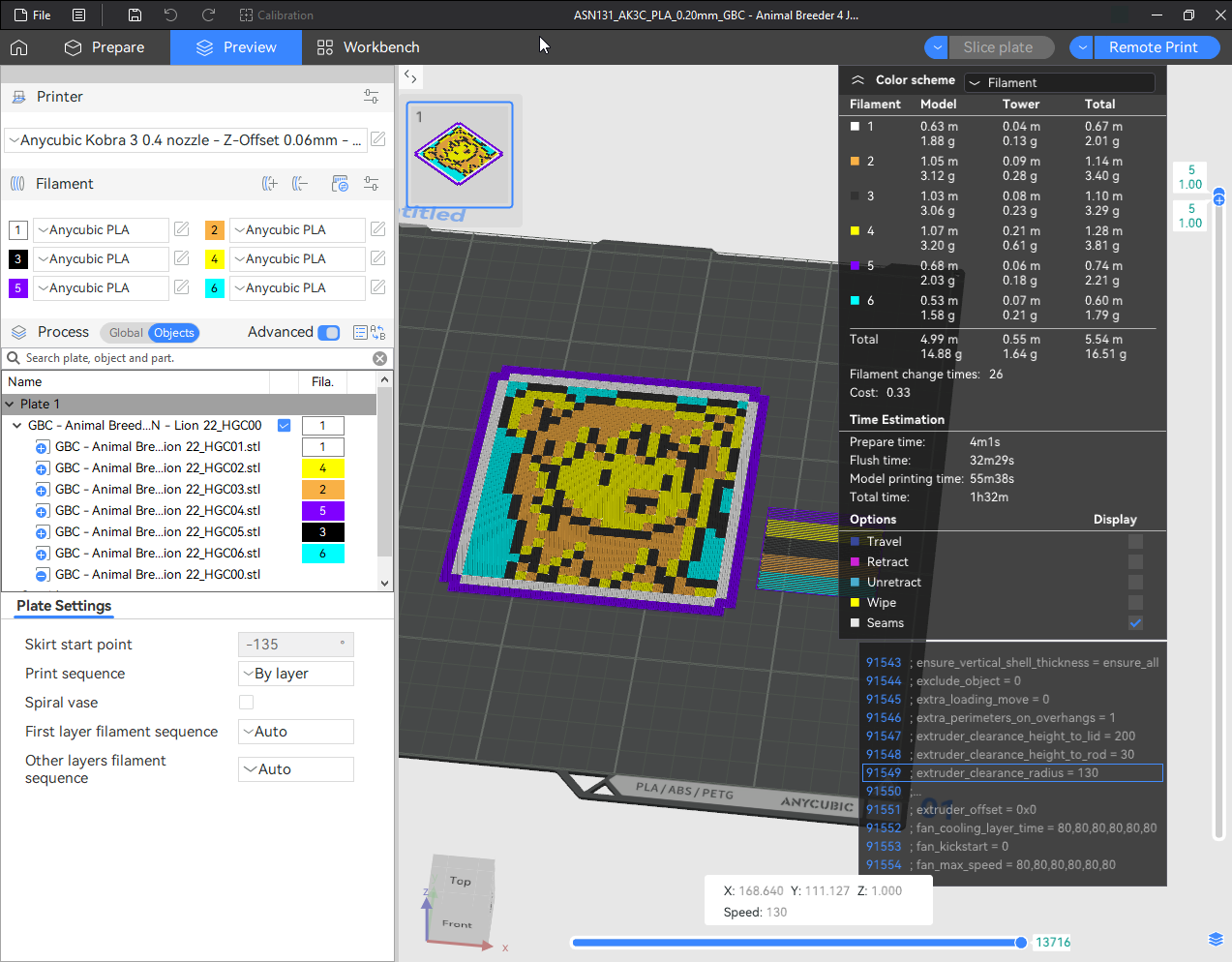Toggle the Advanced switch
1232x962 pixels.
click(329, 332)
